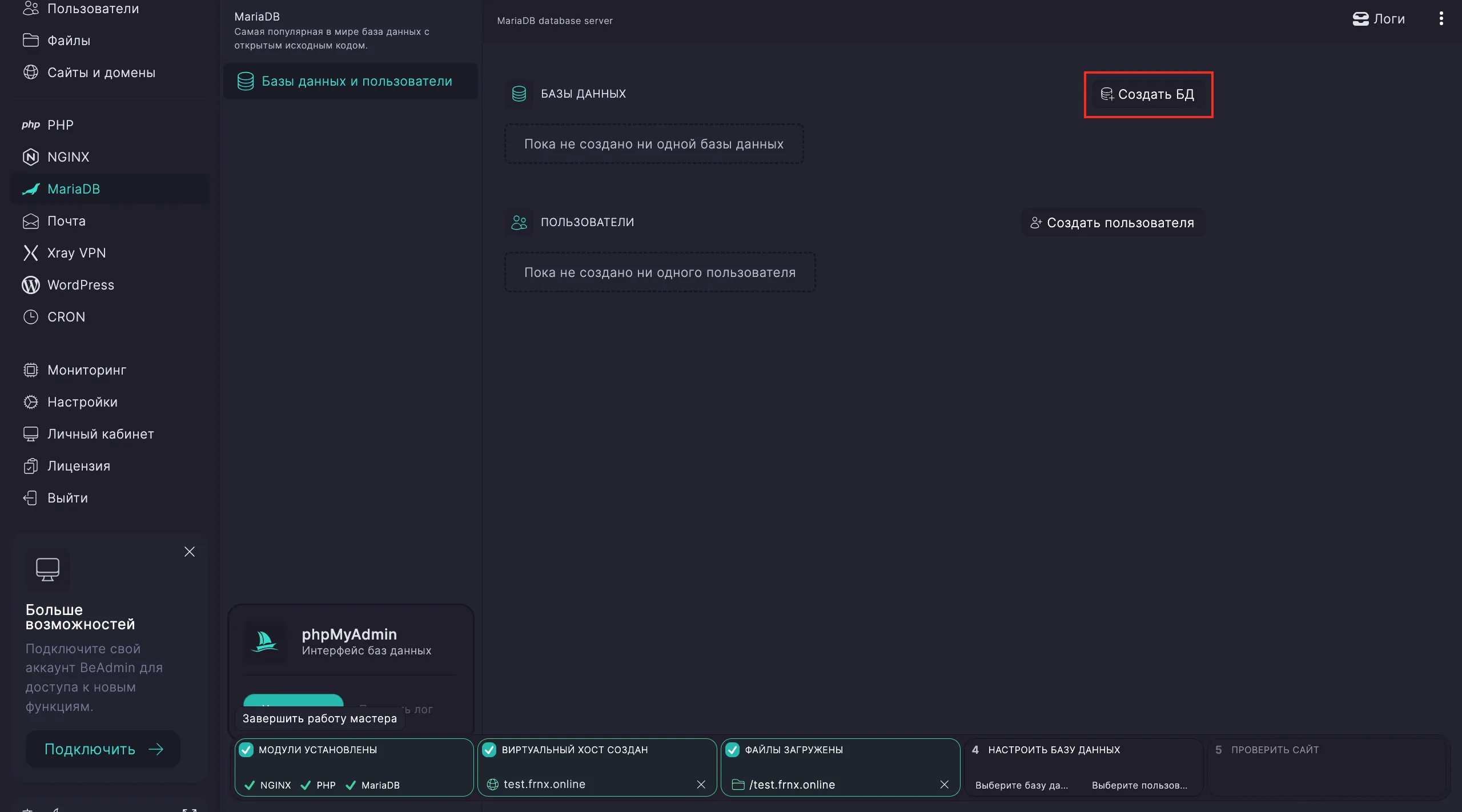Viewport: 1462px width, 812px height.
Task: Open the Мониторинг panel
Action: (87, 369)
